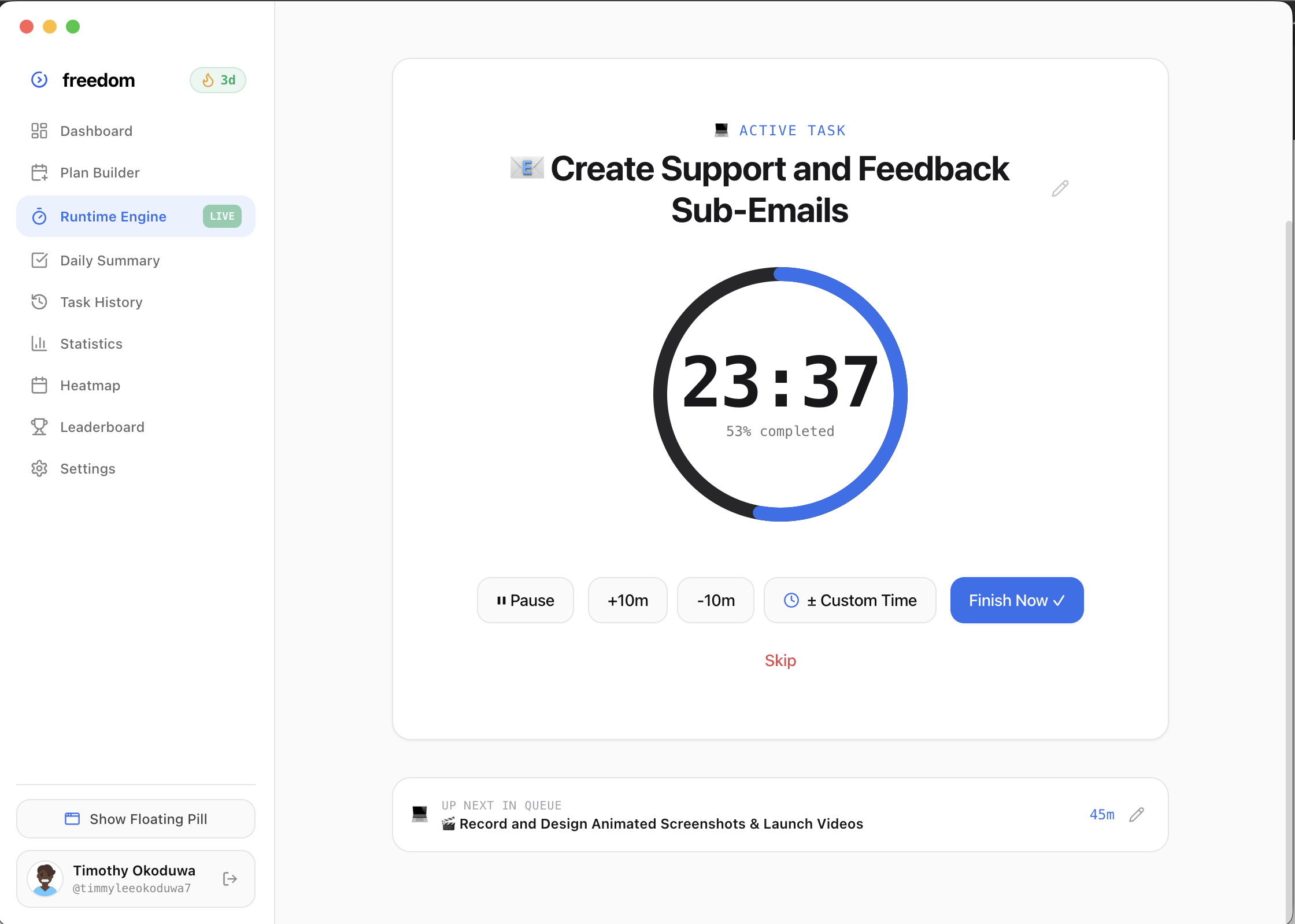Click the Dashboard grid icon
Screen dimensions: 1295x924
(39, 131)
